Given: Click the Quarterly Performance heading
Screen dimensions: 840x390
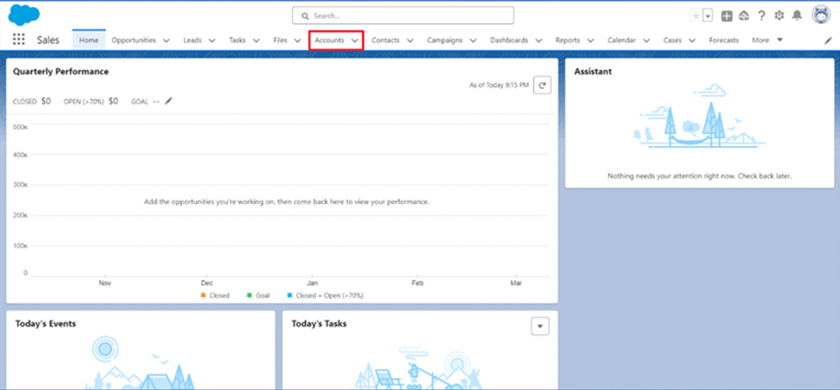Looking at the screenshot, I should [x=61, y=71].
